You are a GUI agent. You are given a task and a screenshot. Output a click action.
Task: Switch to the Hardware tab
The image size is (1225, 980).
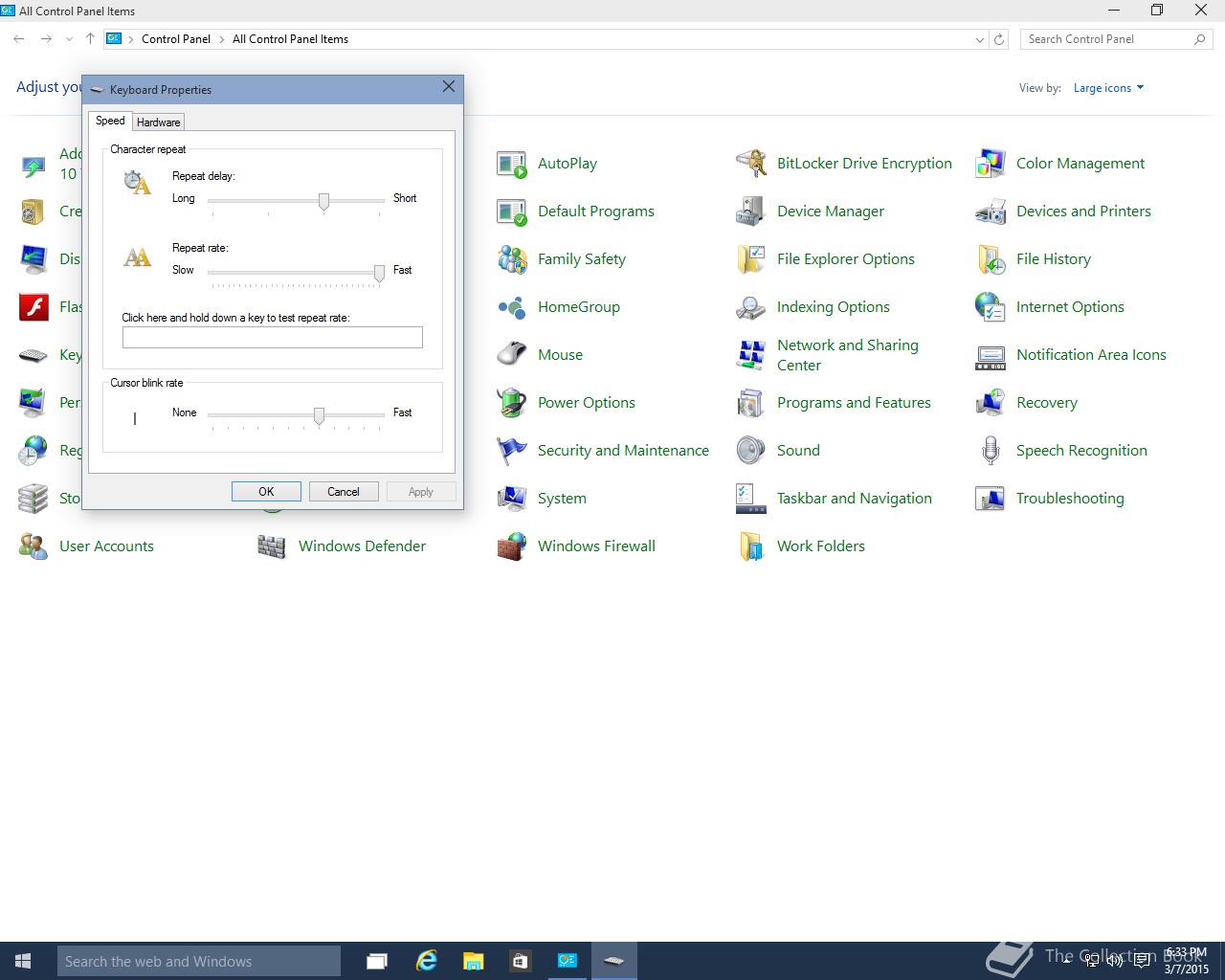(x=158, y=122)
